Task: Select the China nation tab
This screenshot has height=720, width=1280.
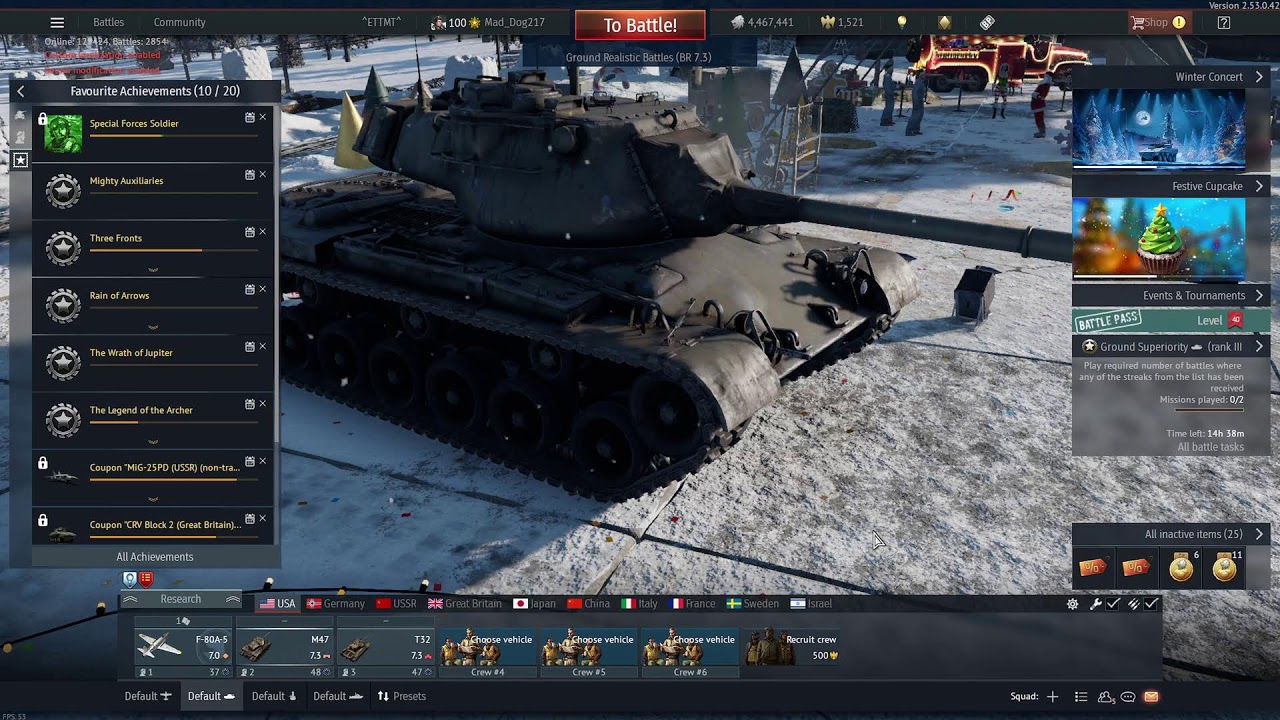Action: [588, 604]
